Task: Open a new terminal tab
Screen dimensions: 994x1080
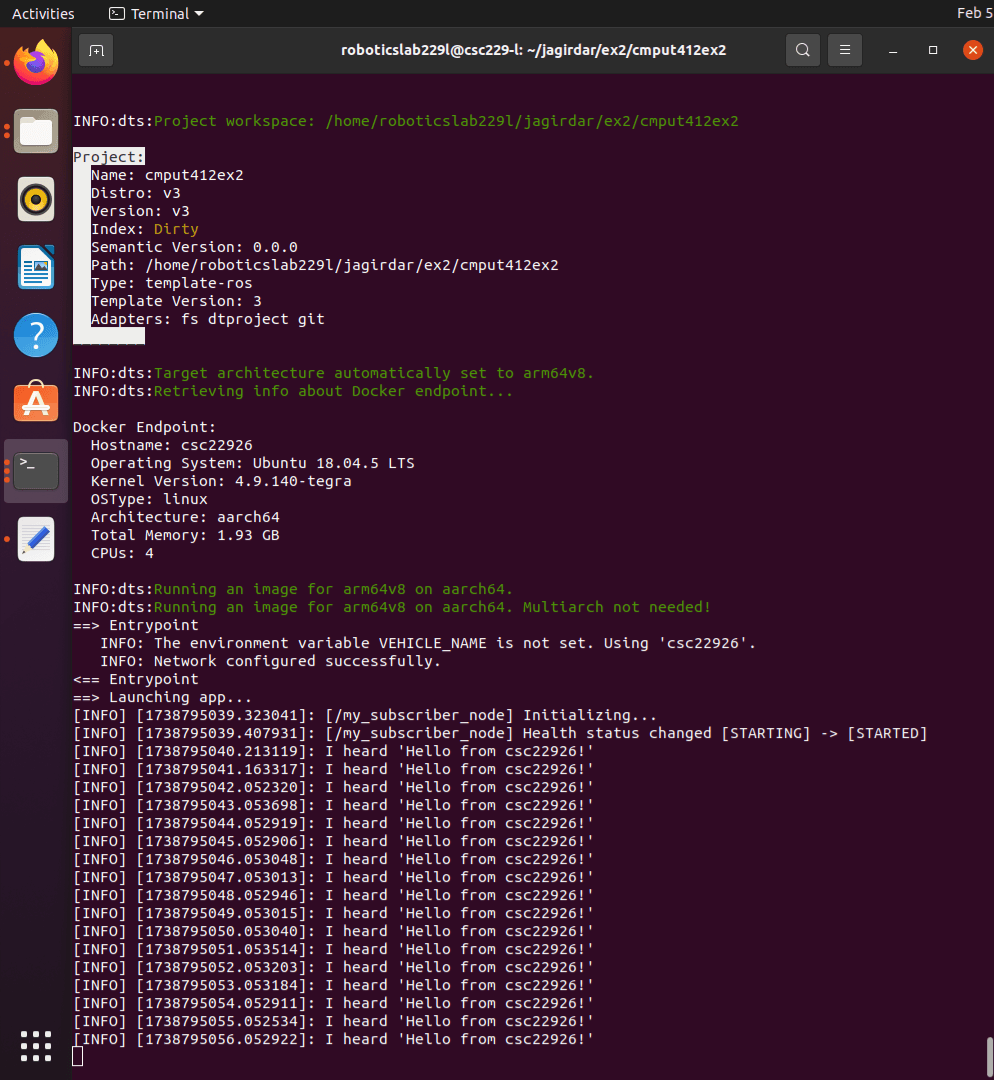Action: pyautogui.click(x=96, y=49)
